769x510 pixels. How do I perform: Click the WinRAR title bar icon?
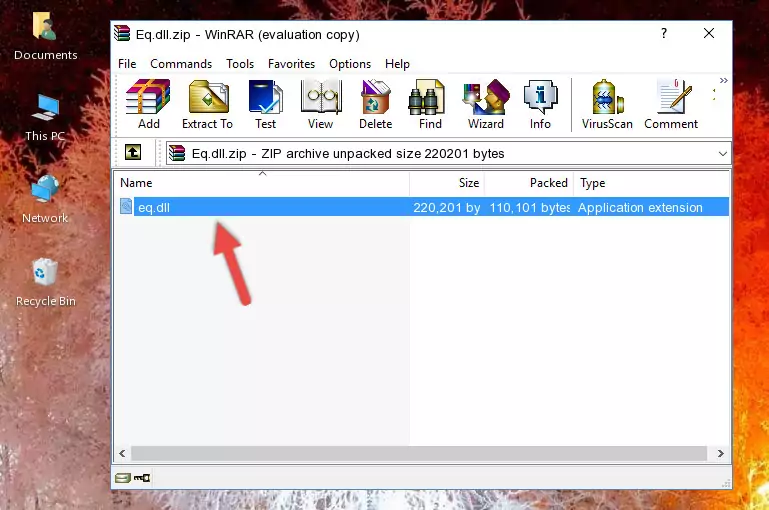122,34
